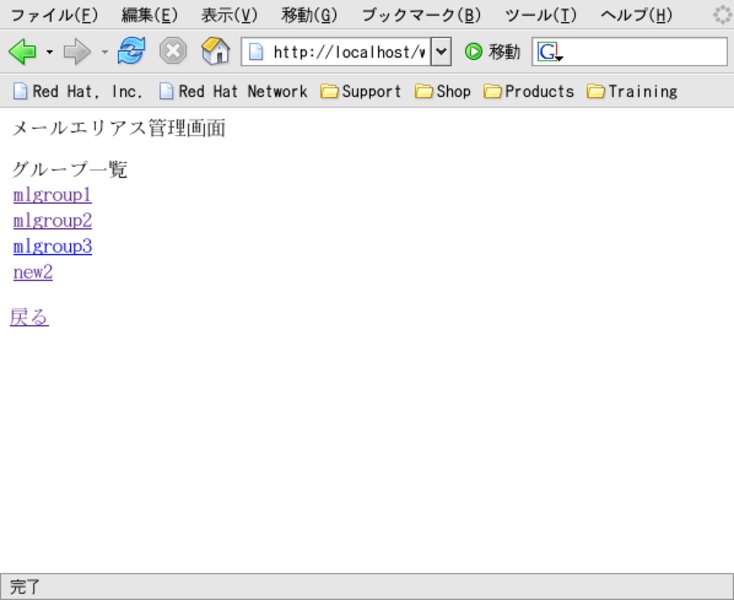Open the Training bookmarks folder
Viewport: 734px width, 600px height.
pos(632,91)
